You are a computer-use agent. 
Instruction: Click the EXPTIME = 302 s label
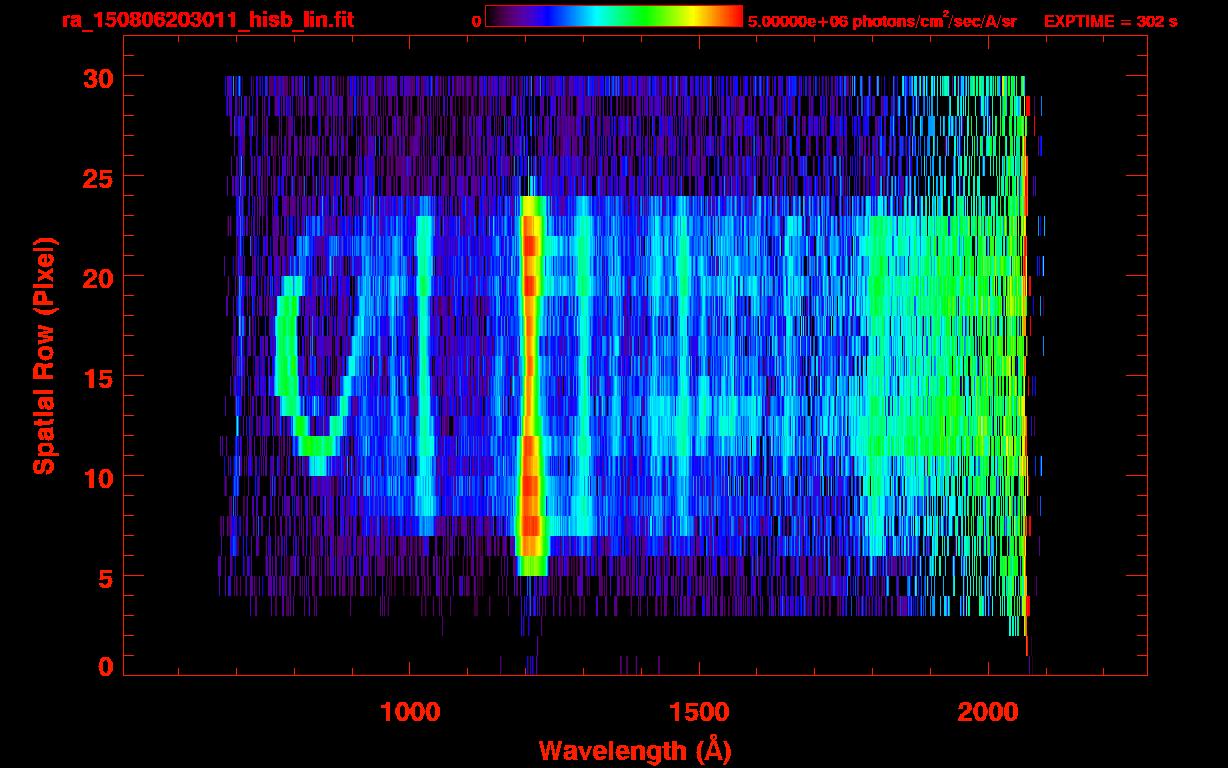pyautogui.click(x=1110, y=21)
